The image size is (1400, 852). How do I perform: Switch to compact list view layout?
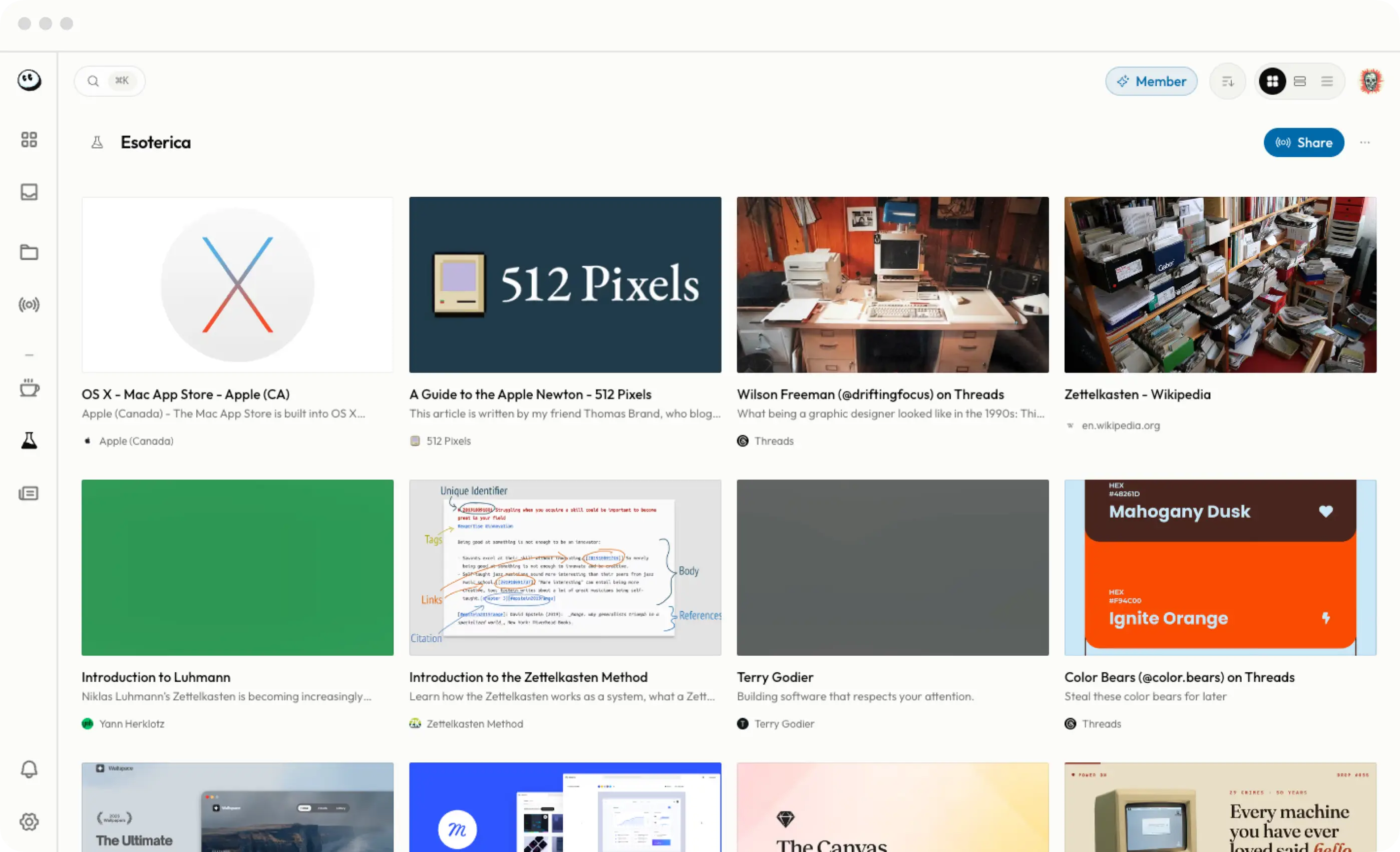1327,81
